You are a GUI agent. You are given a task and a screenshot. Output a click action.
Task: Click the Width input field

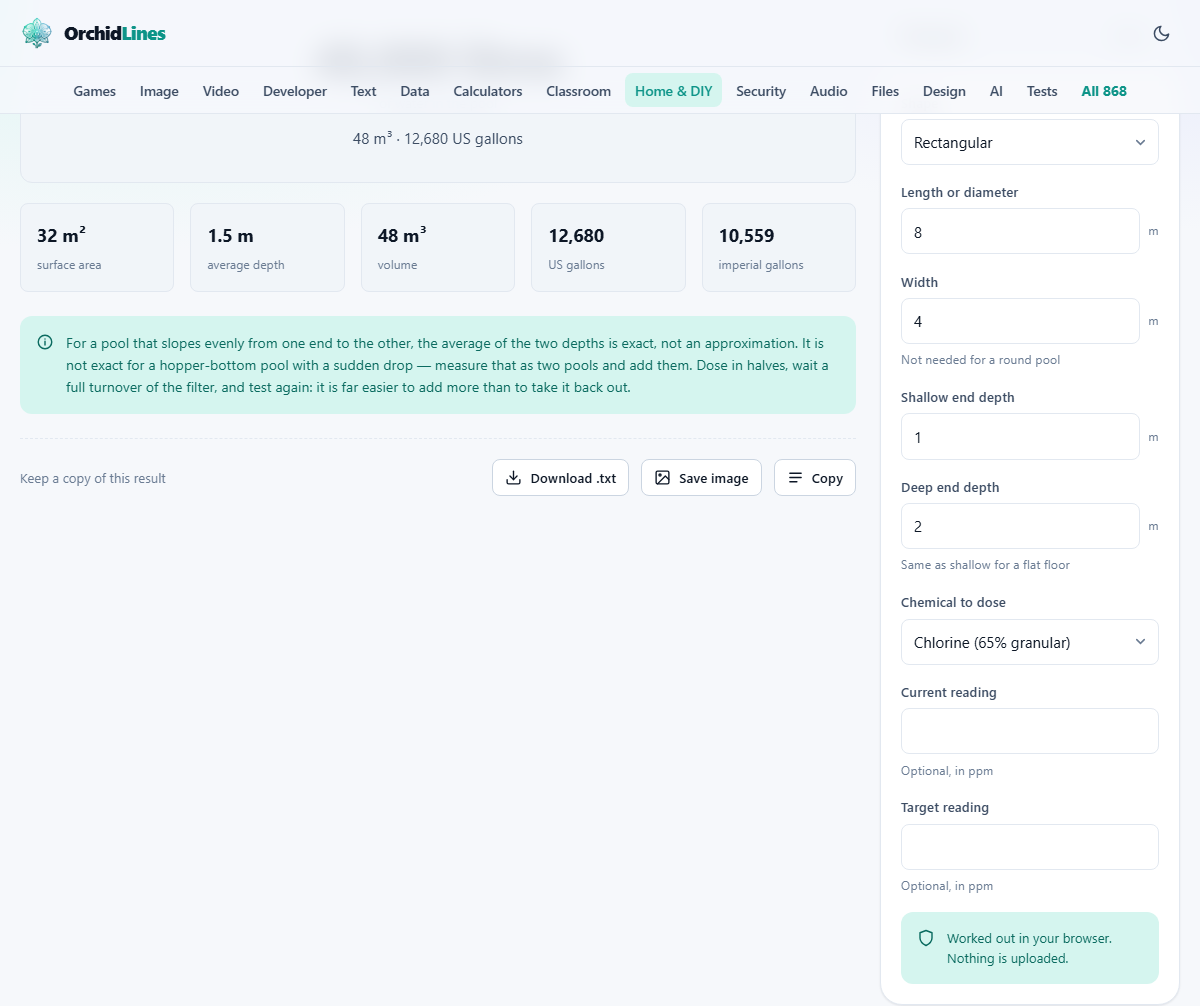pos(1020,321)
